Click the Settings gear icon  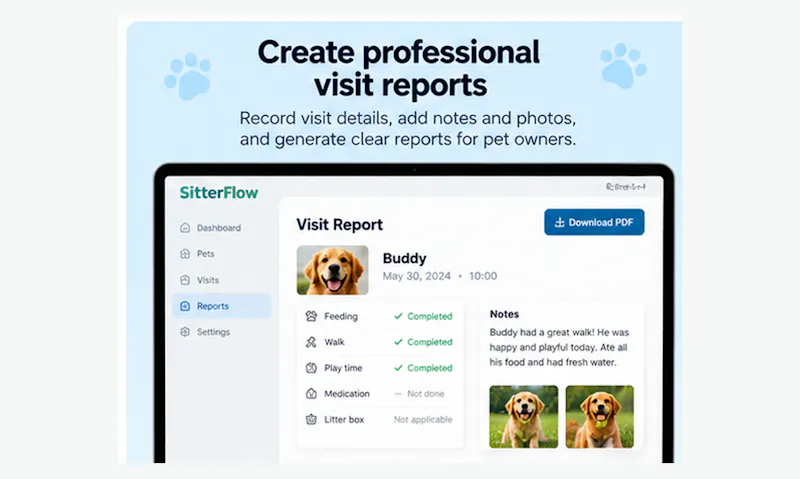185,332
